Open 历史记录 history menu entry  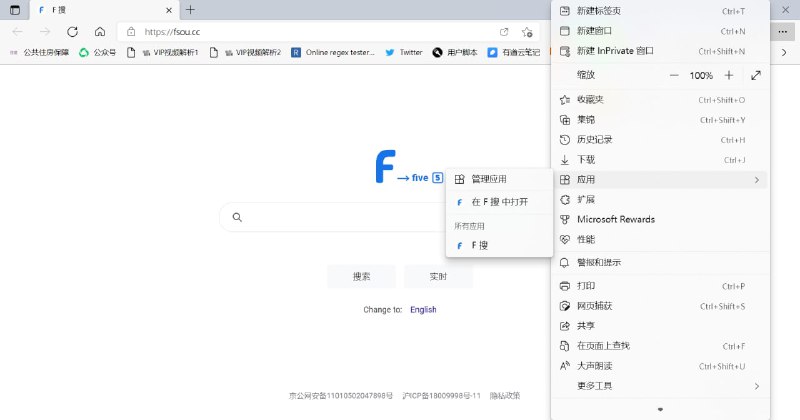tap(660, 139)
